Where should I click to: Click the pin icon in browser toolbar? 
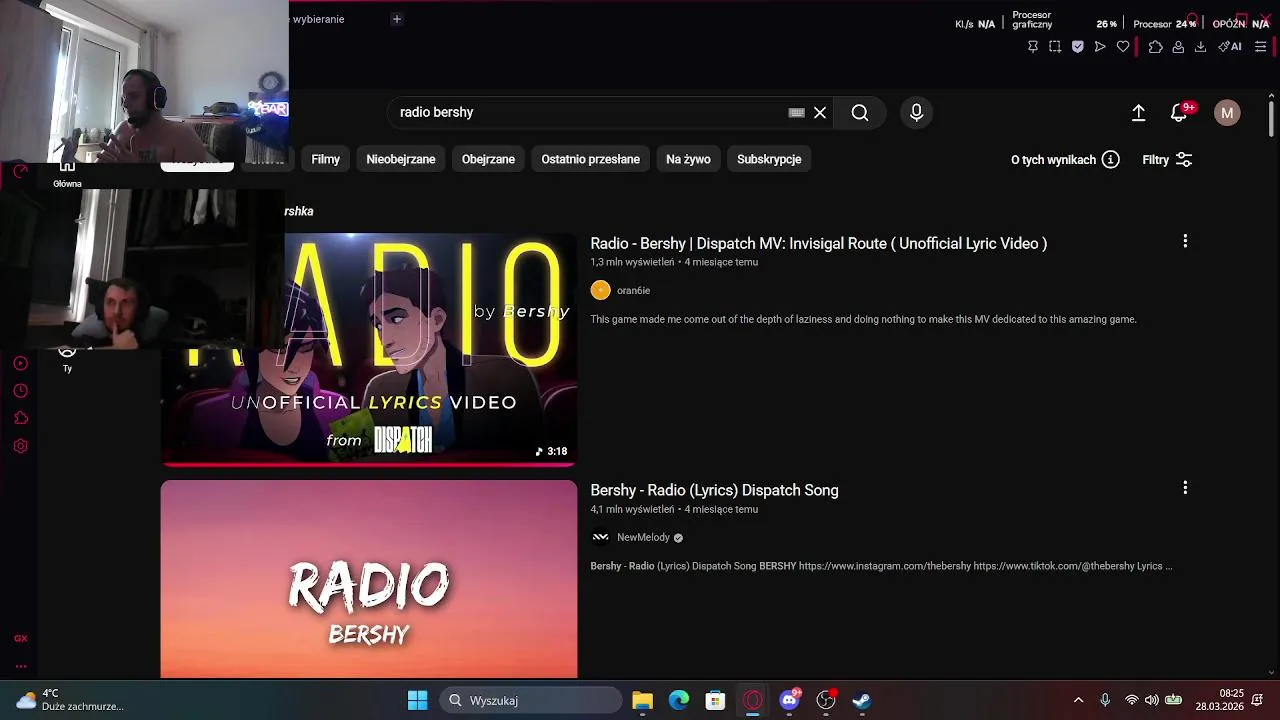tap(1033, 46)
